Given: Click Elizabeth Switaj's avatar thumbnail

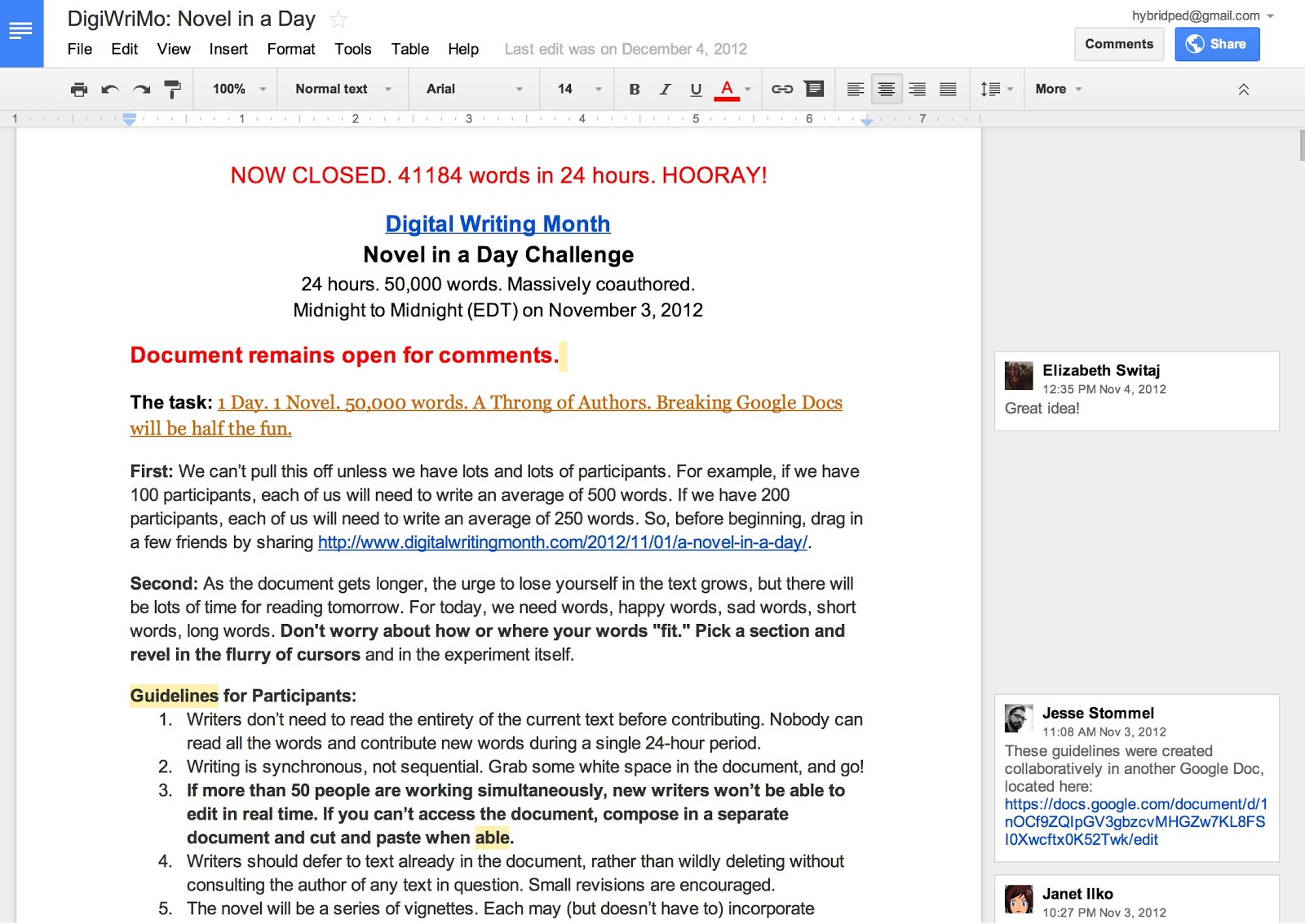Looking at the screenshot, I should pyautogui.click(x=1019, y=376).
